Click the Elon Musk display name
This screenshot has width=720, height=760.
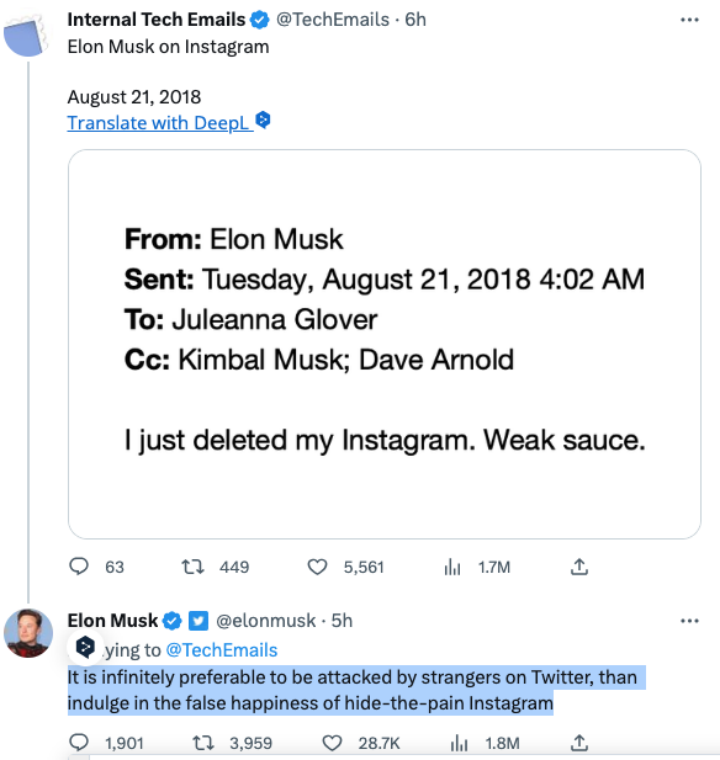[113, 621]
